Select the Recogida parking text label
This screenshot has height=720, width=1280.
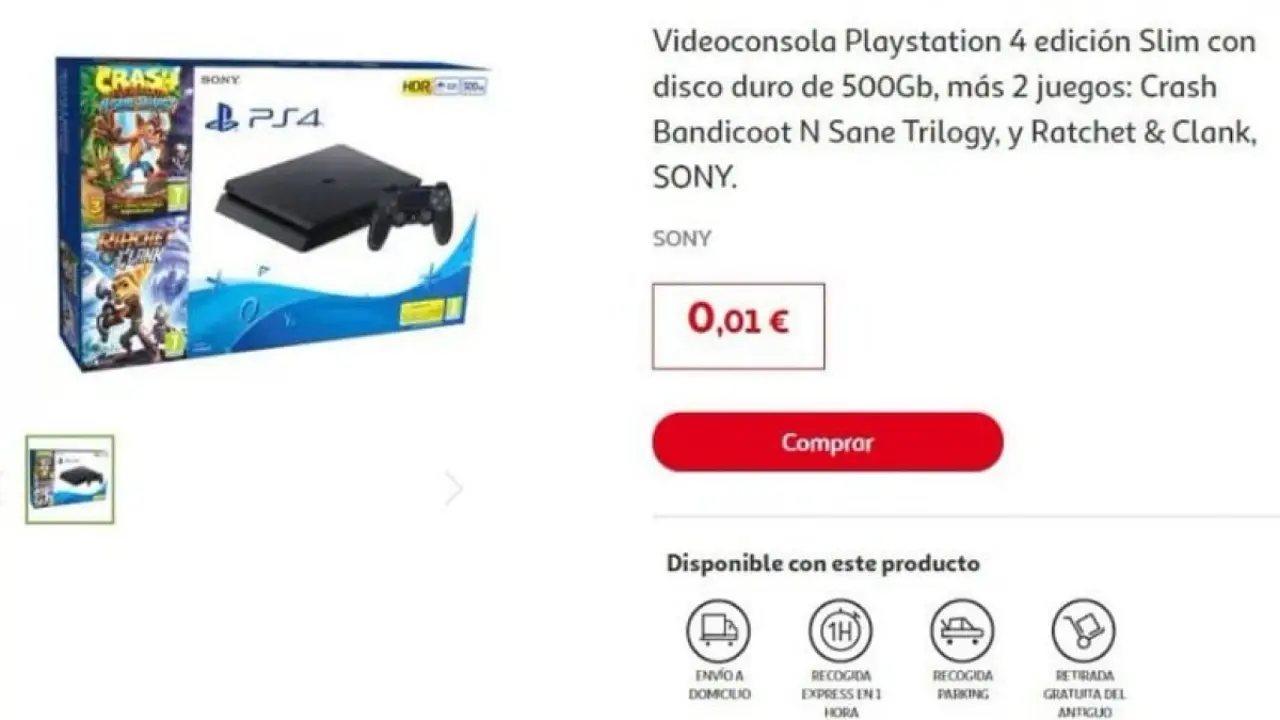[962, 685]
